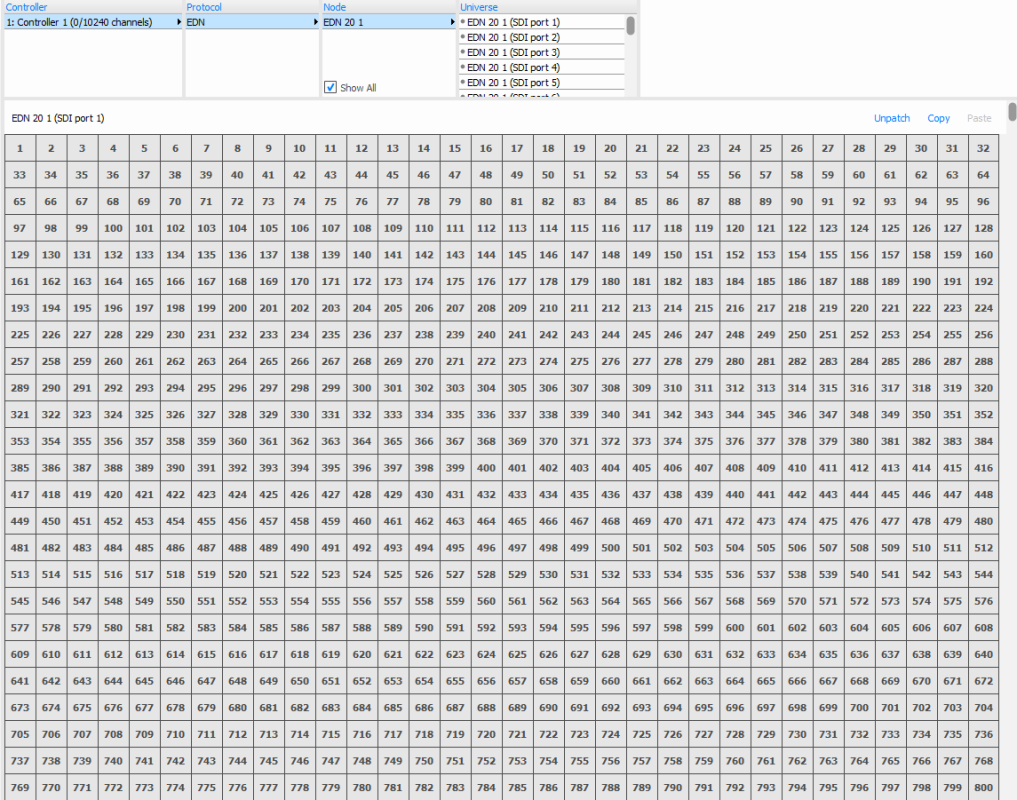Select universe EDN 20 1 (SDI port 5)
The height and width of the screenshot is (800, 1017).
pos(542,82)
